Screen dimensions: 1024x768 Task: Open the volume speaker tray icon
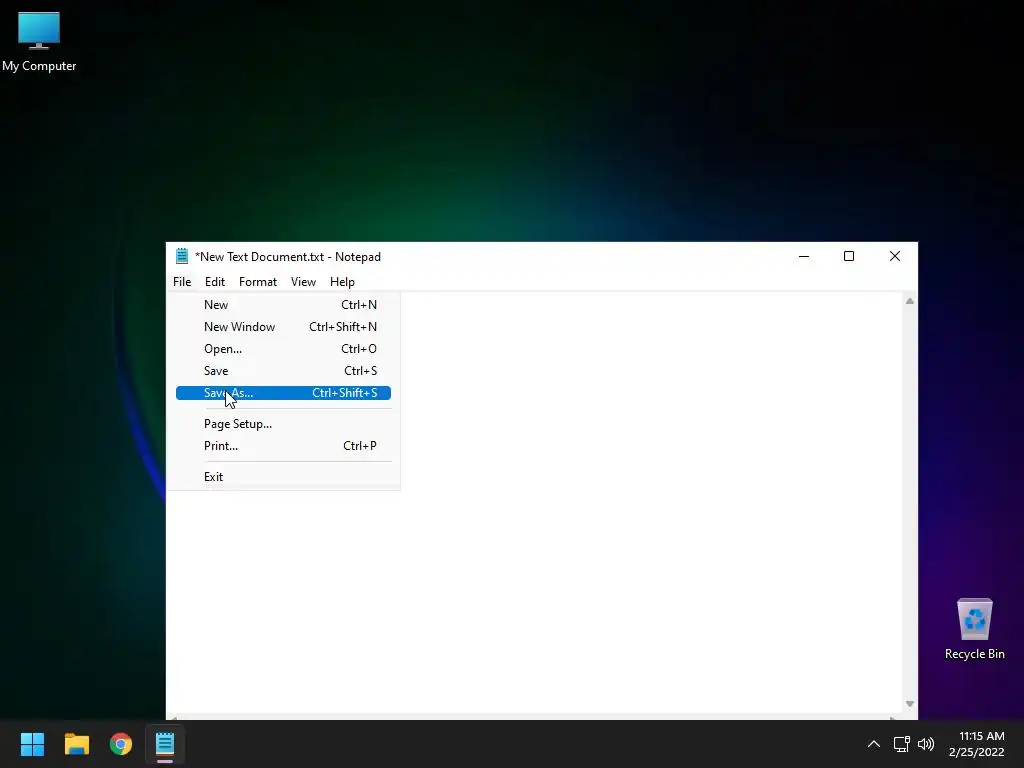click(925, 744)
